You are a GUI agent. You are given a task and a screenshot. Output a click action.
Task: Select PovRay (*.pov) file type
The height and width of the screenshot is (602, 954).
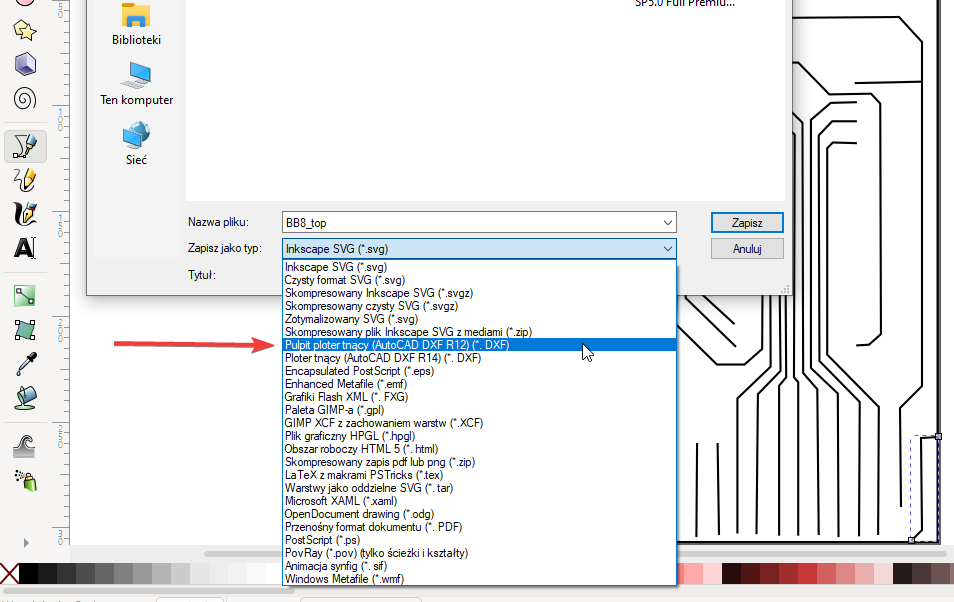(479, 553)
